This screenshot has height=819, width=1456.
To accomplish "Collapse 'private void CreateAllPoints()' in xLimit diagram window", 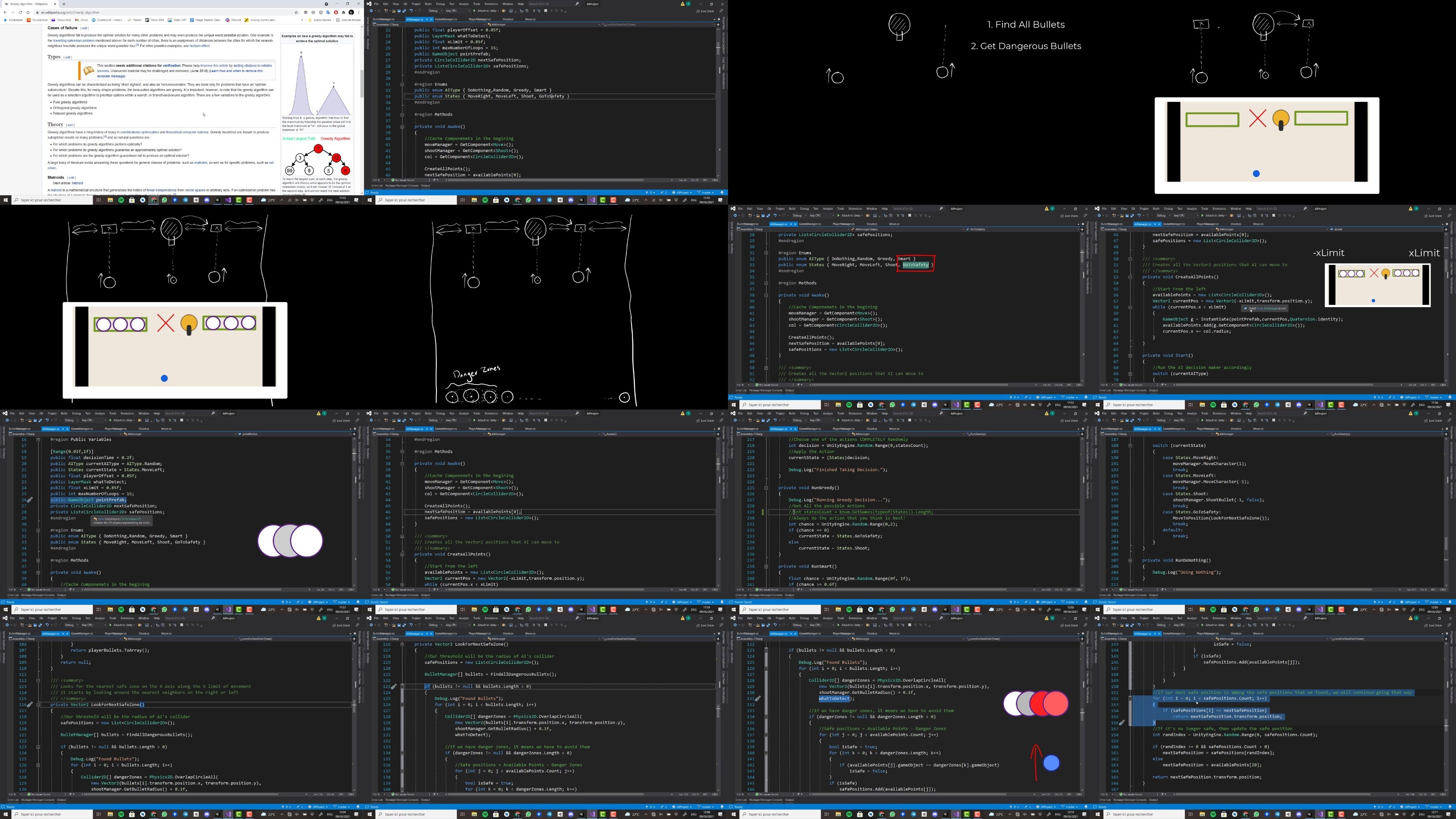I will point(1130,277).
